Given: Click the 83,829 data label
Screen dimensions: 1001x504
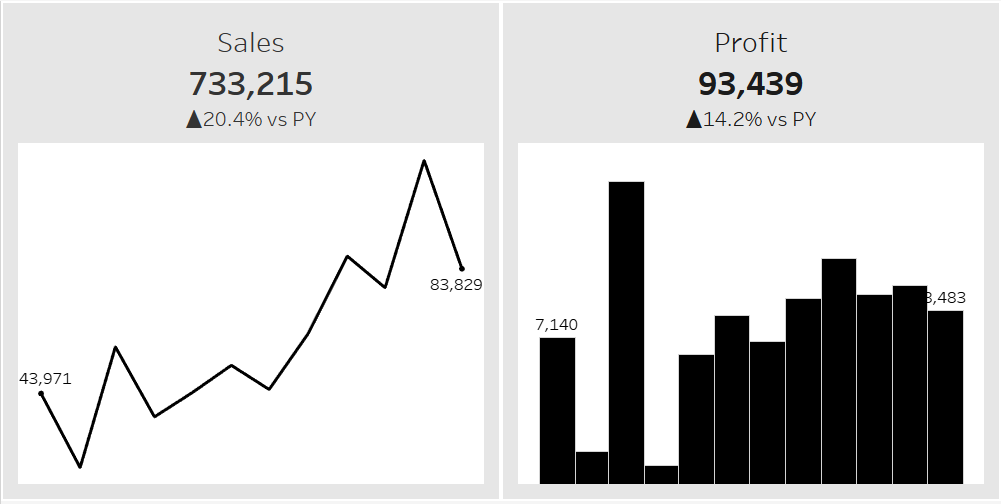Looking at the screenshot, I should [456, 285].
